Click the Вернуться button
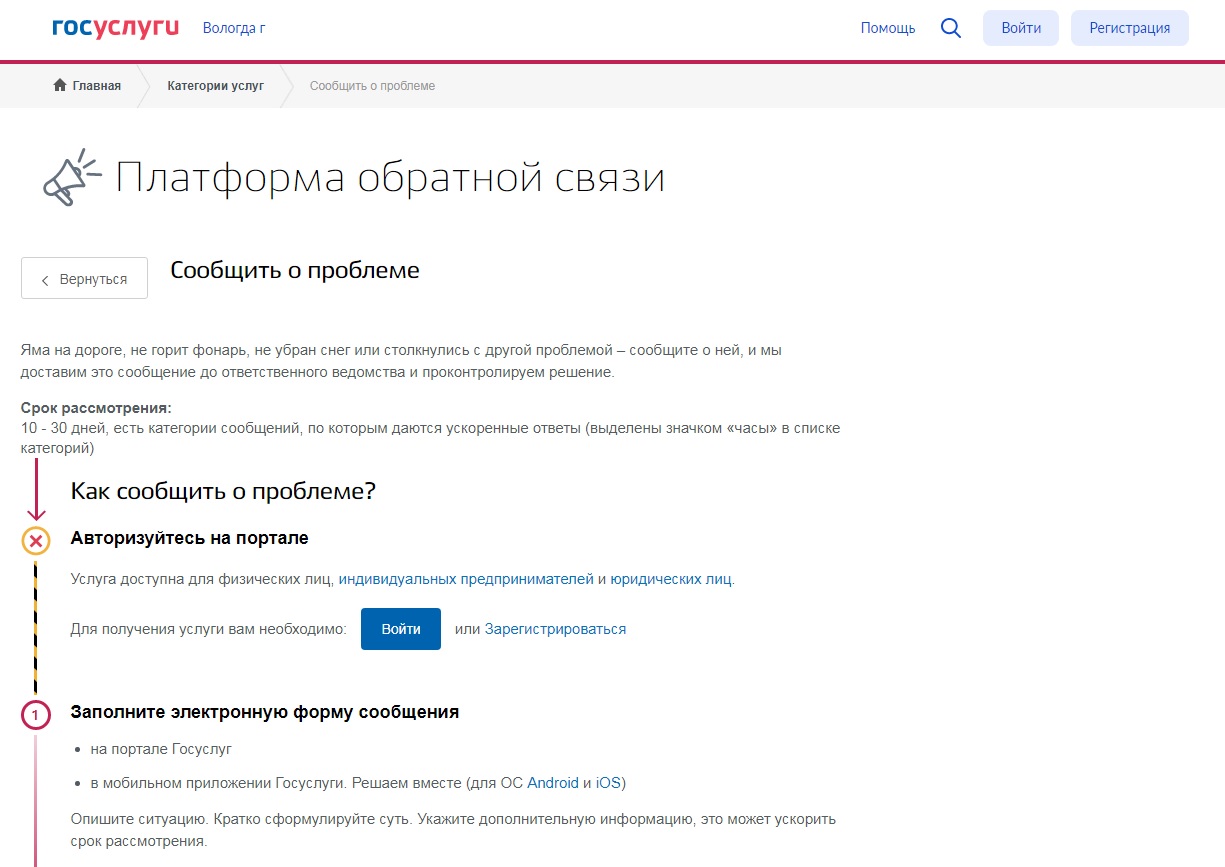1225x867 pixels. pos(84,278)
